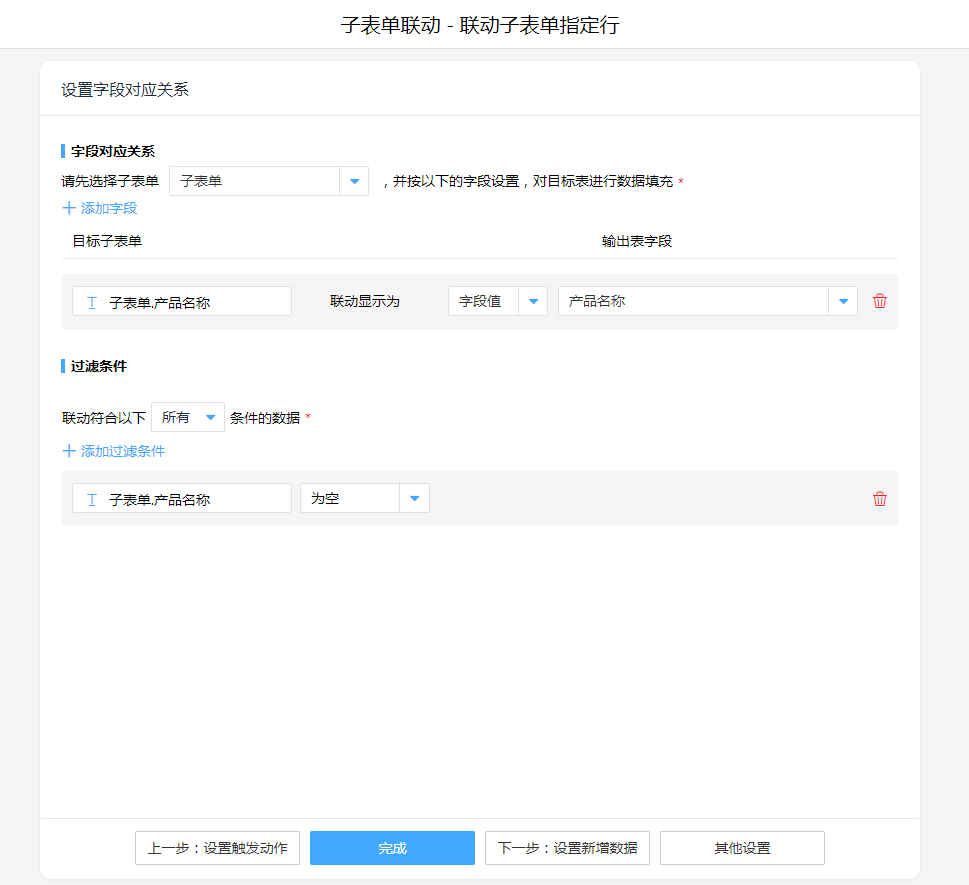Expand the 所有 condition match dropdown

tap(210, 417)
